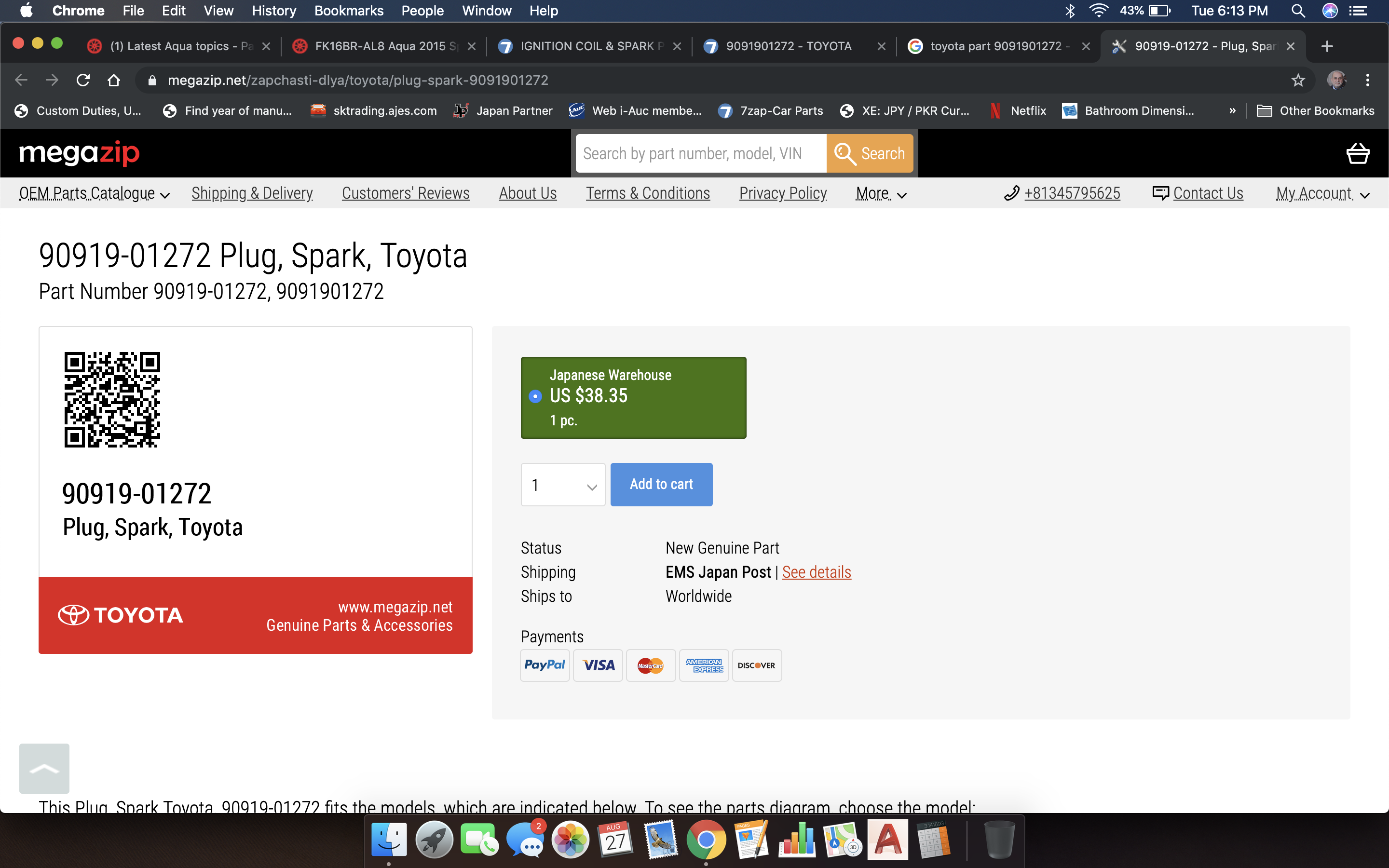Open Launchpad from the Dock

pyautogui.click(x=434, y=840)
